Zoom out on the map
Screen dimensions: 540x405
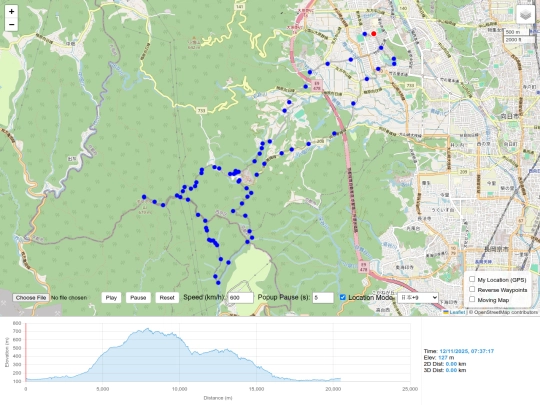click(x=11, y=25)
